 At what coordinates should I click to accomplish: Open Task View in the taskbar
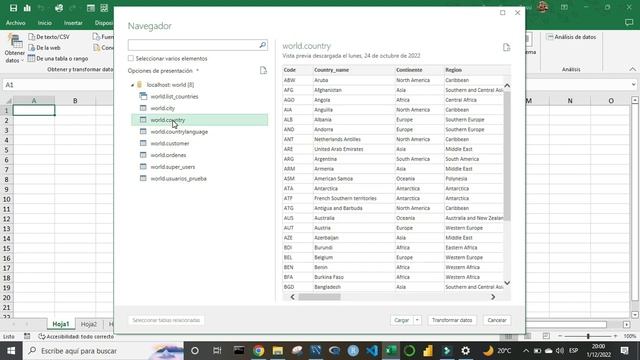[x=217, y=351]
